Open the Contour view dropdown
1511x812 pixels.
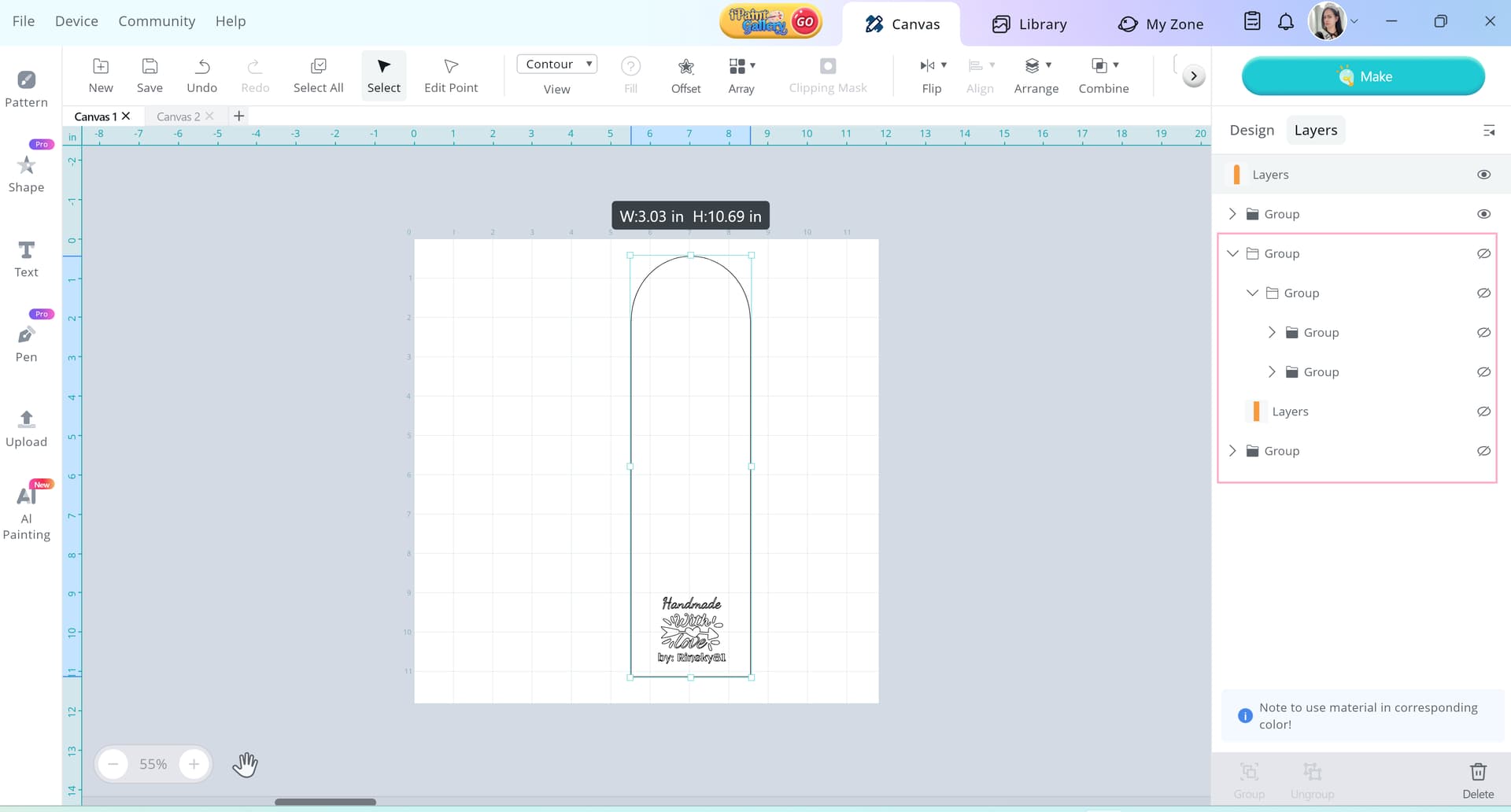tap(556, 65)
